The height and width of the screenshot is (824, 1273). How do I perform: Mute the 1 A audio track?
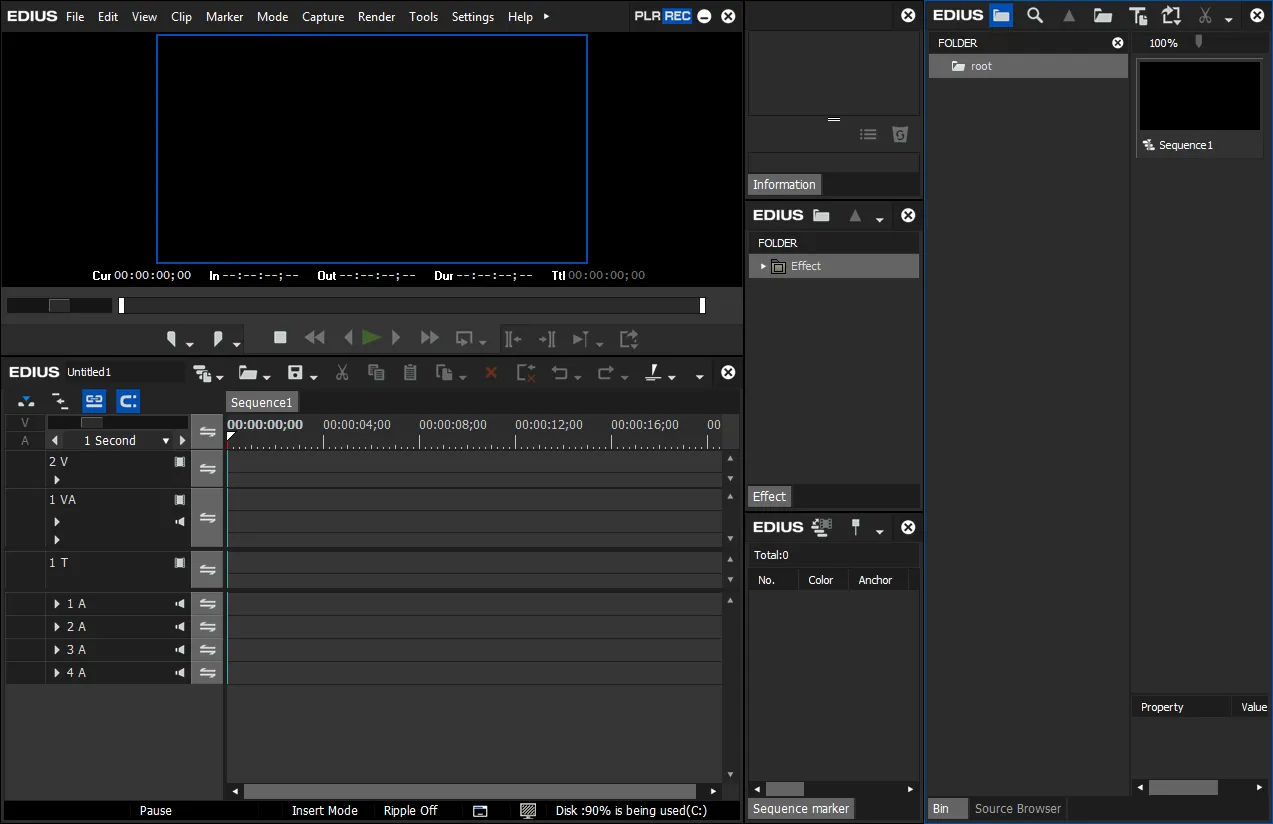click(x=180, y=604)
